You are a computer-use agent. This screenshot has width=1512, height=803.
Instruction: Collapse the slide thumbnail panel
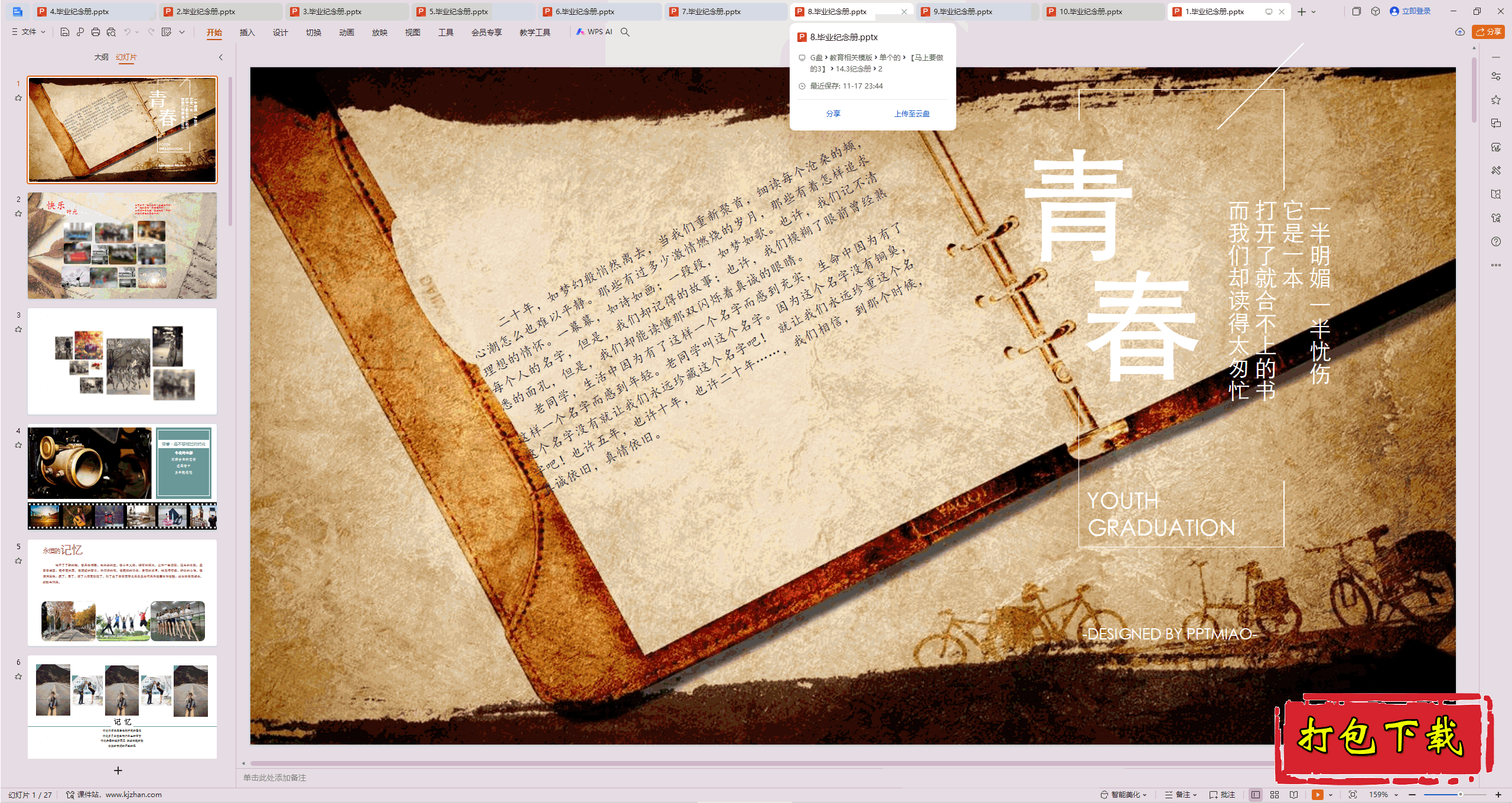(x=221, y=57)
